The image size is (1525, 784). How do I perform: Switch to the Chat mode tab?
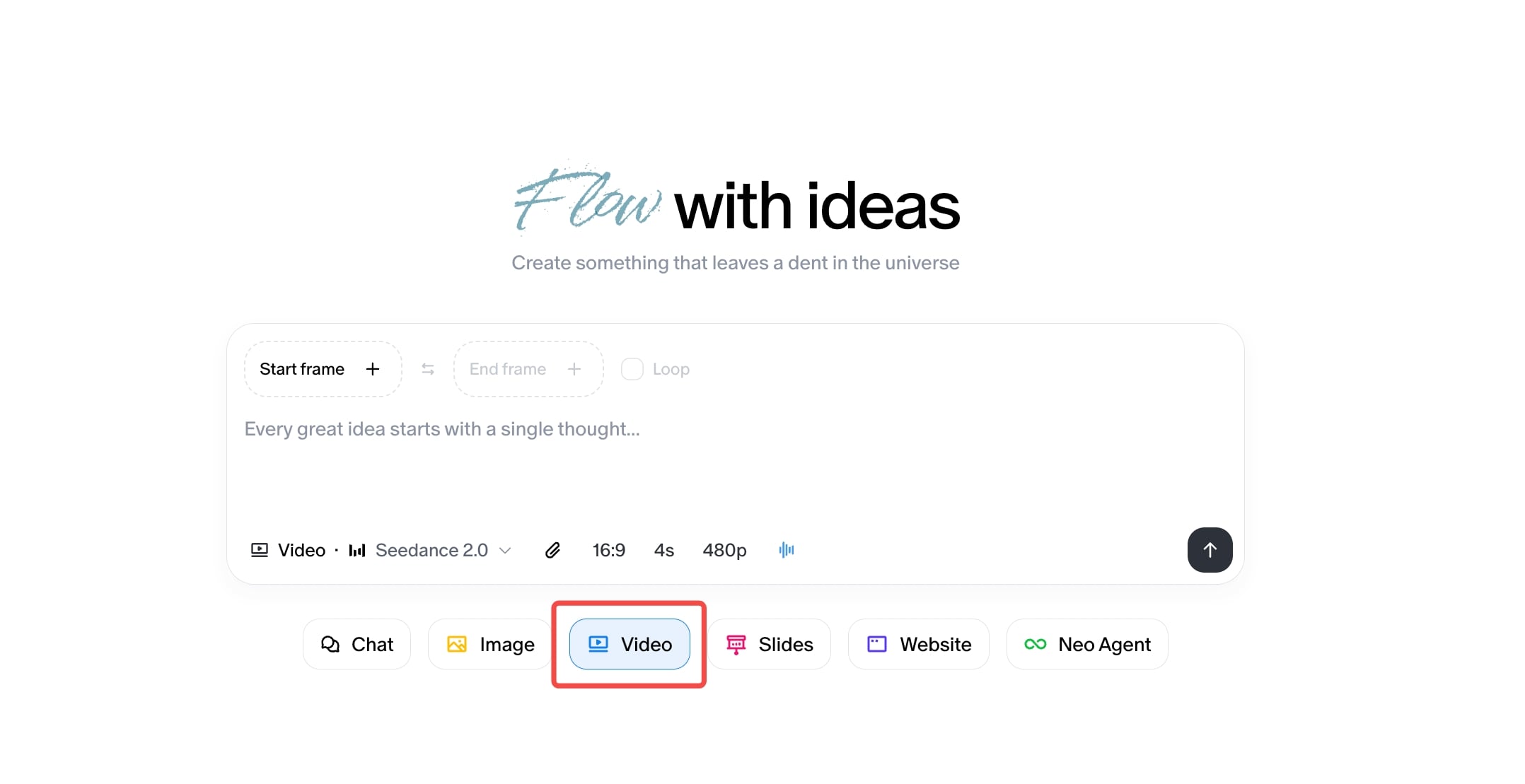(357, 644)
